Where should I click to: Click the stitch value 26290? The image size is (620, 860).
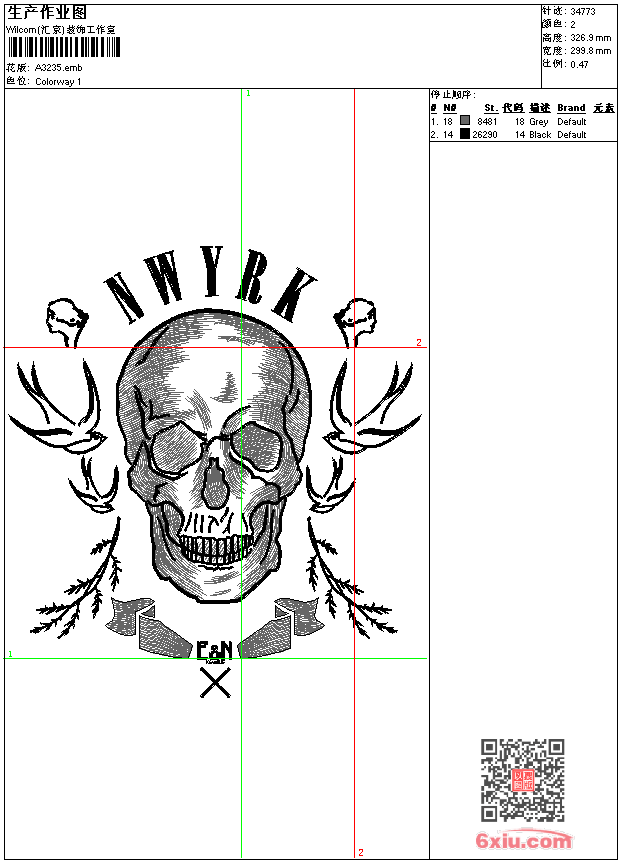tap(485, 134)
